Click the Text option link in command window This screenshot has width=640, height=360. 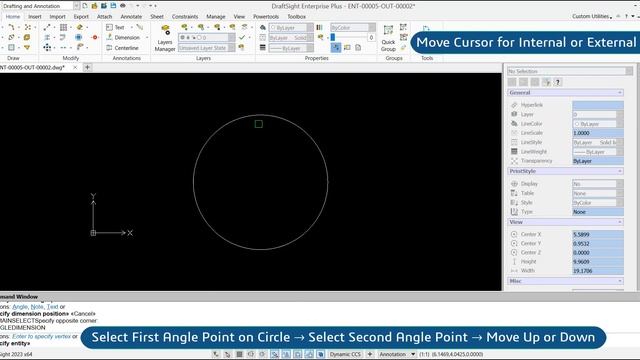[x=52, y=307]
